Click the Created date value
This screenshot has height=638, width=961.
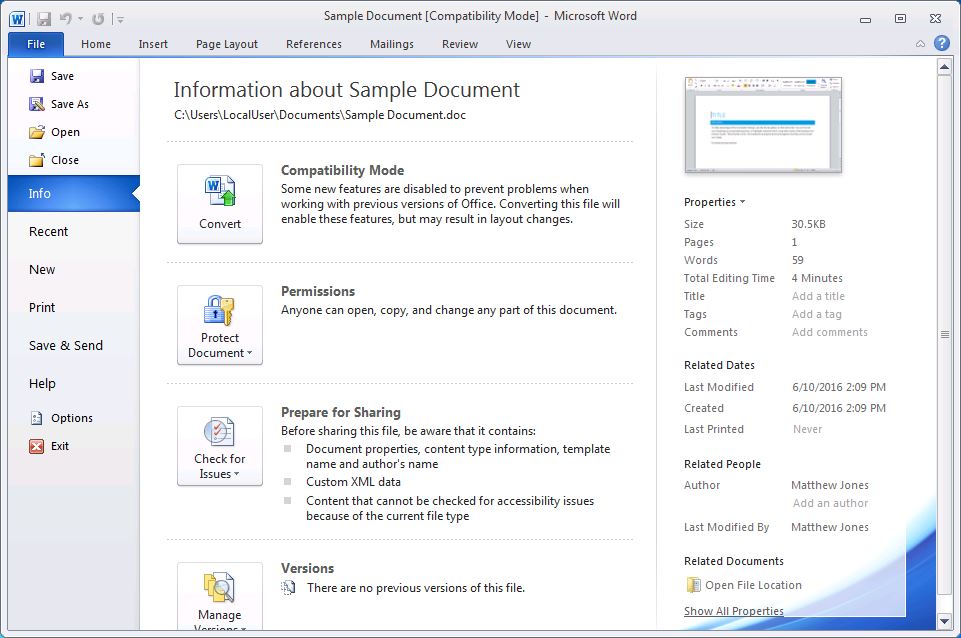[x=839, y=408]
